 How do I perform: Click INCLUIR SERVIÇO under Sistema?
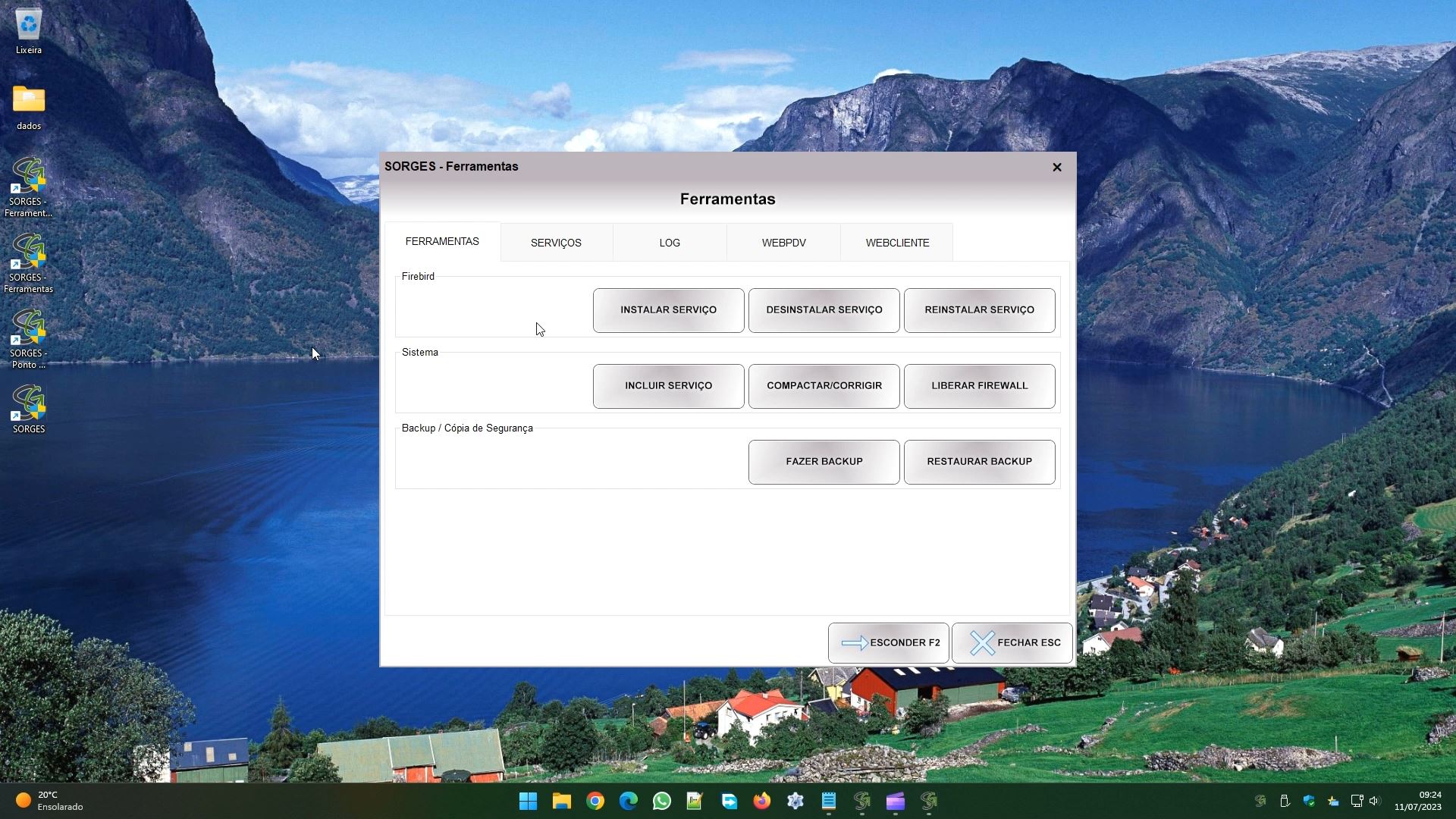(668, 385)
